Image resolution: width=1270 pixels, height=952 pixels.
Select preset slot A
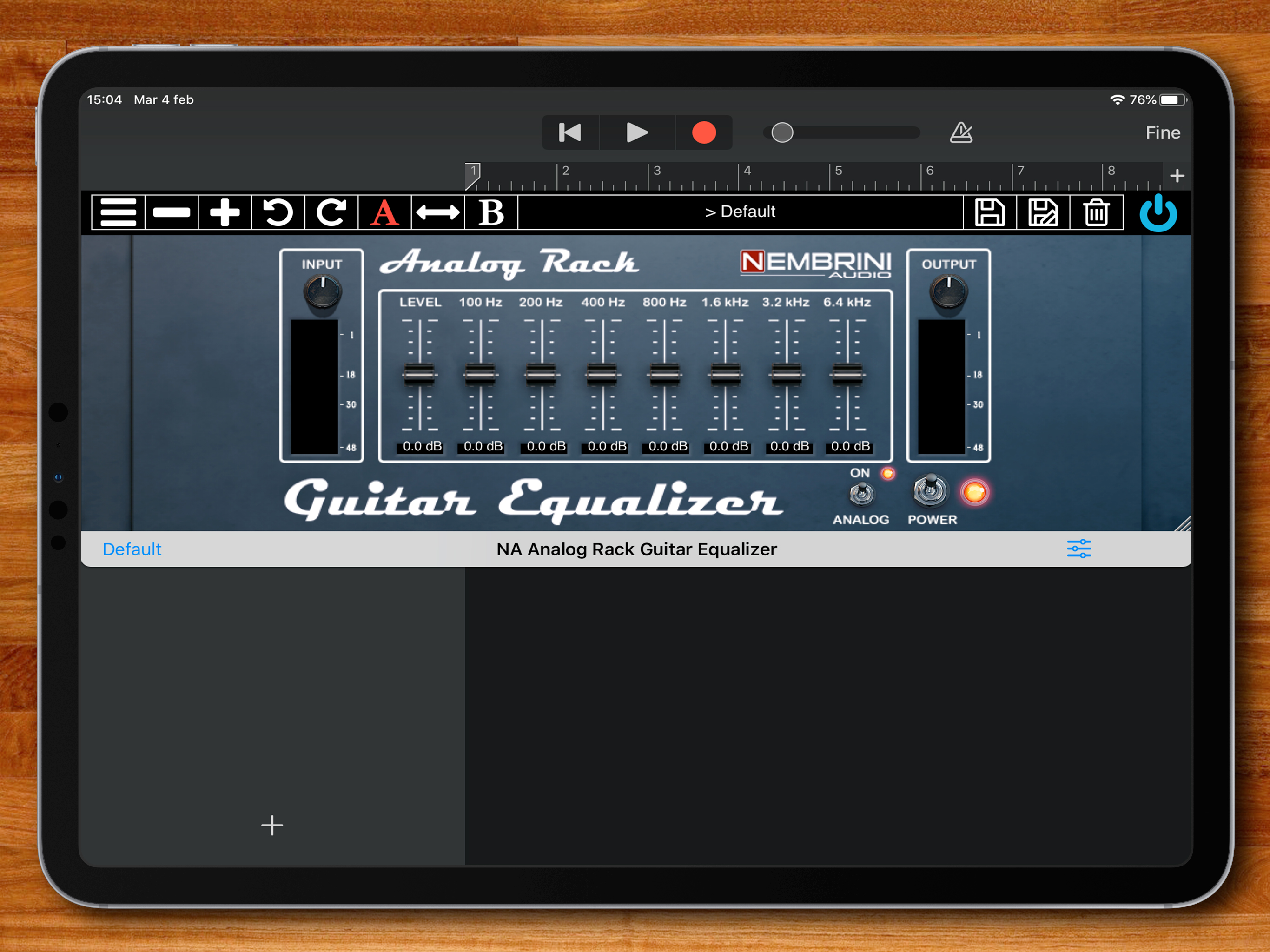point(384,212)
